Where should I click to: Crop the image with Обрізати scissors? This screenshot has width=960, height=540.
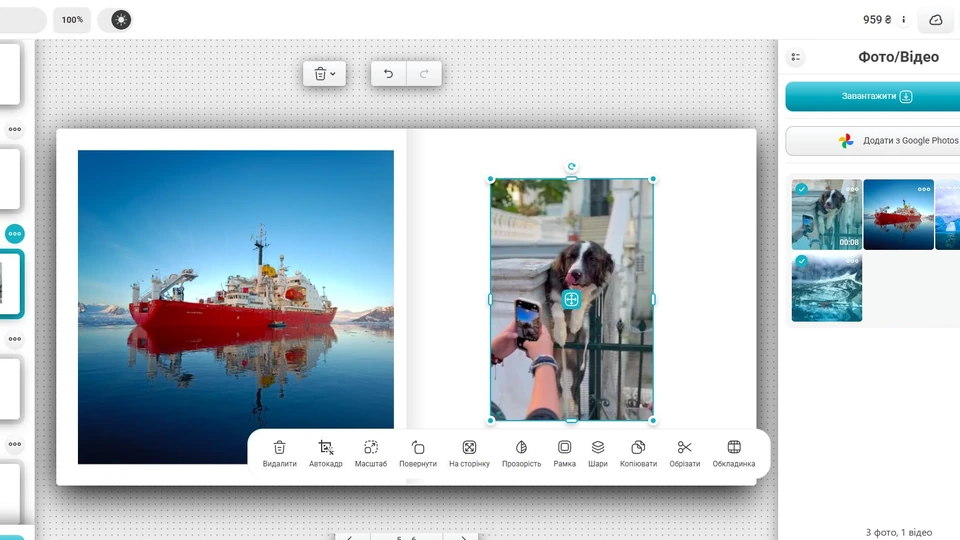tap(684, 454)
